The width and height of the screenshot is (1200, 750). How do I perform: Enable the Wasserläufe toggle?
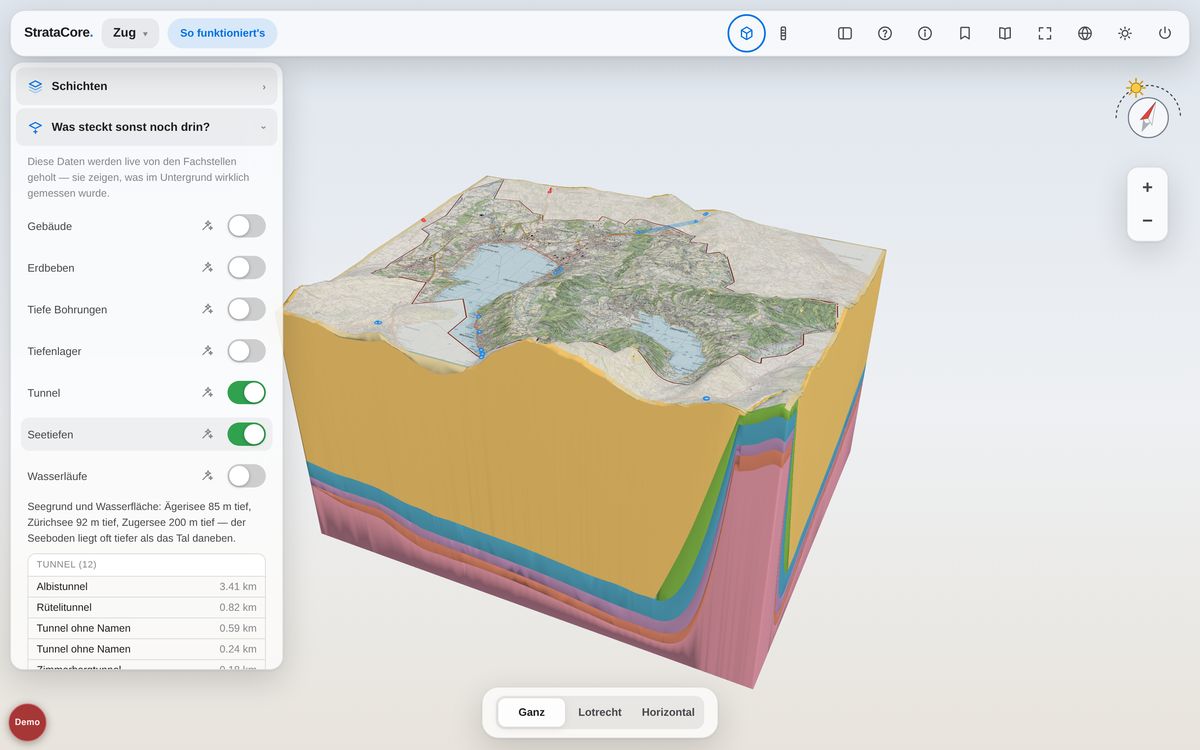(247, 476)
